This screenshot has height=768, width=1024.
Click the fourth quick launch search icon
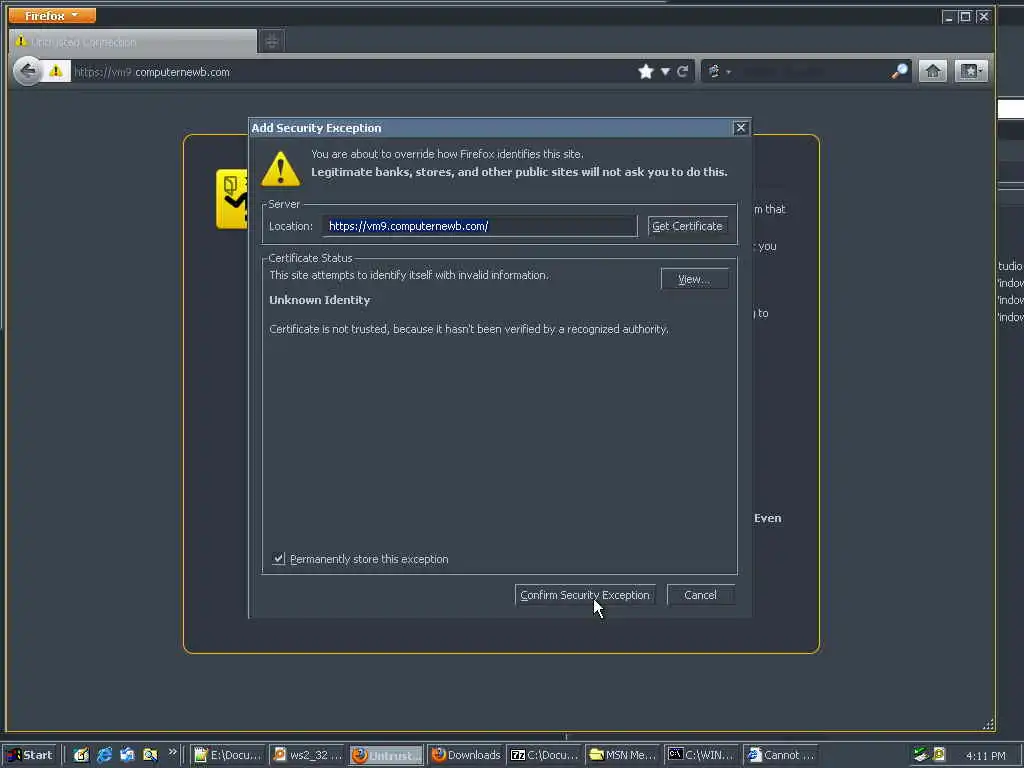[150, 755]
